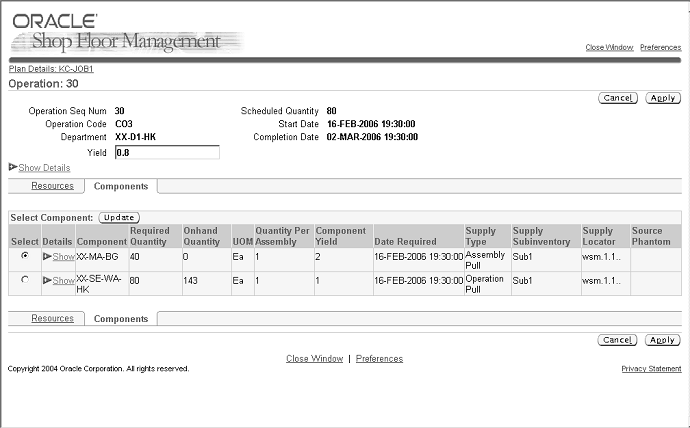Open the footer Close Window link
This screenshot has height=428, width=690.
[x=314, y=358]
